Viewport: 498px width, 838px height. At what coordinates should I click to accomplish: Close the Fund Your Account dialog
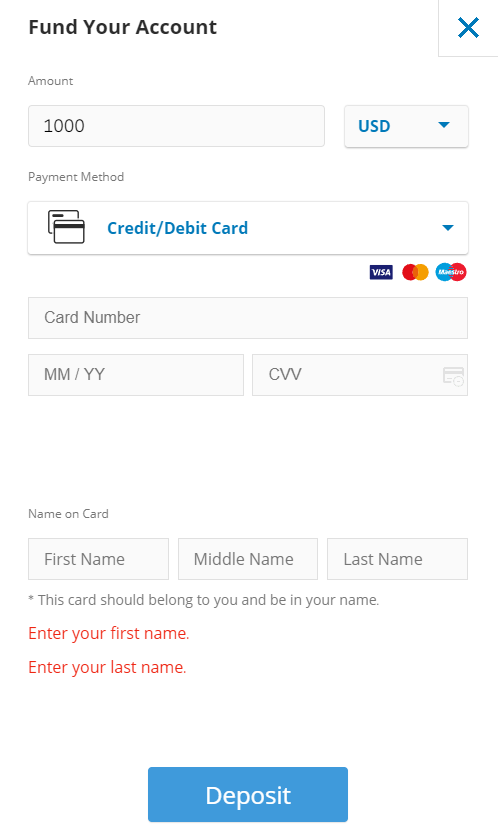tap(468, 27)
